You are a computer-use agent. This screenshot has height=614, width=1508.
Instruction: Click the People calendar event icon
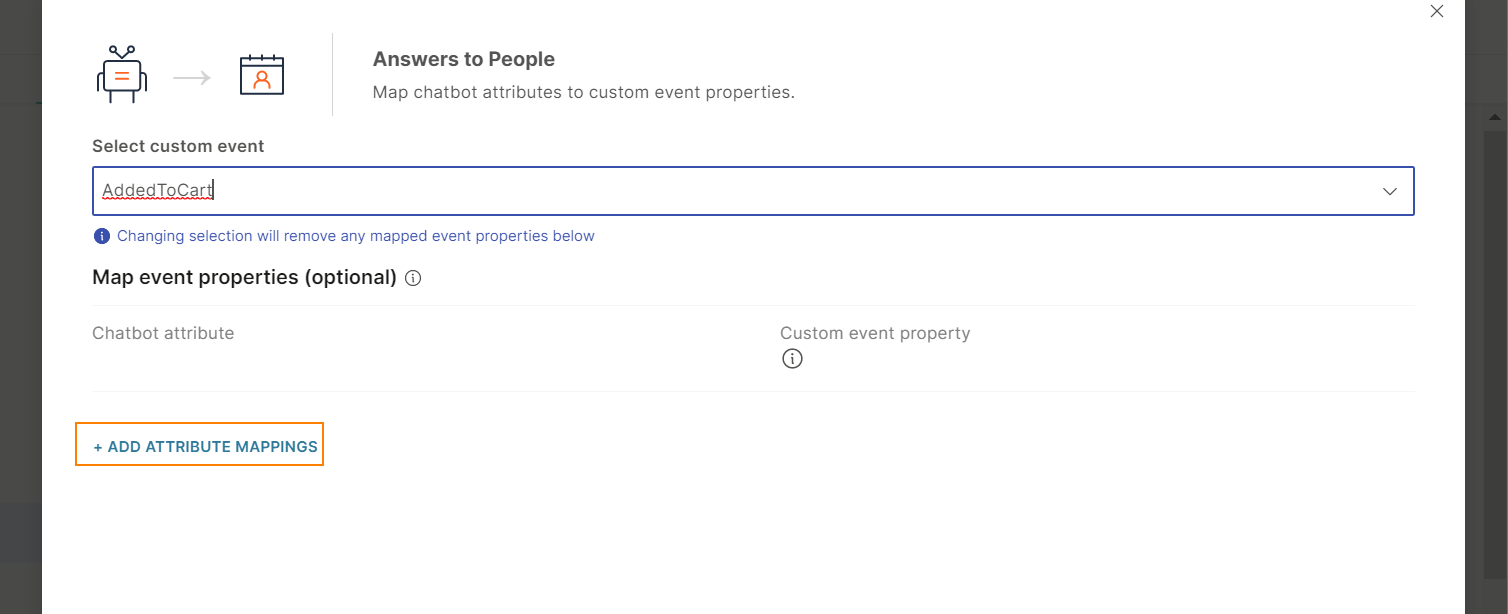tap(262, 75)
